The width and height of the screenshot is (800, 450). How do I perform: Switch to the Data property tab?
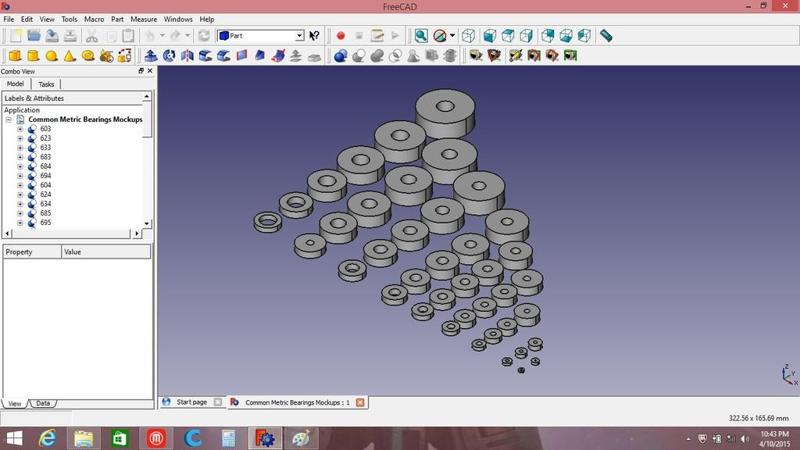tap(43, 403)
